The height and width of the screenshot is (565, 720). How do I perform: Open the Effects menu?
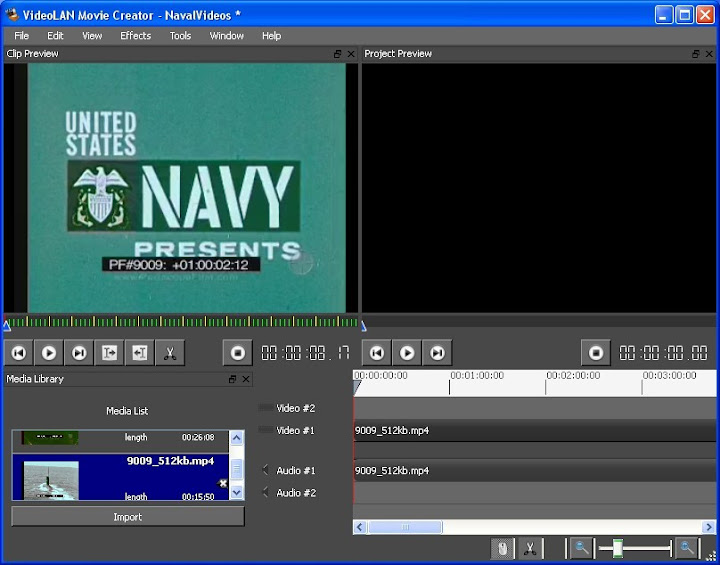pyautogui.click(x=135, y=36)
